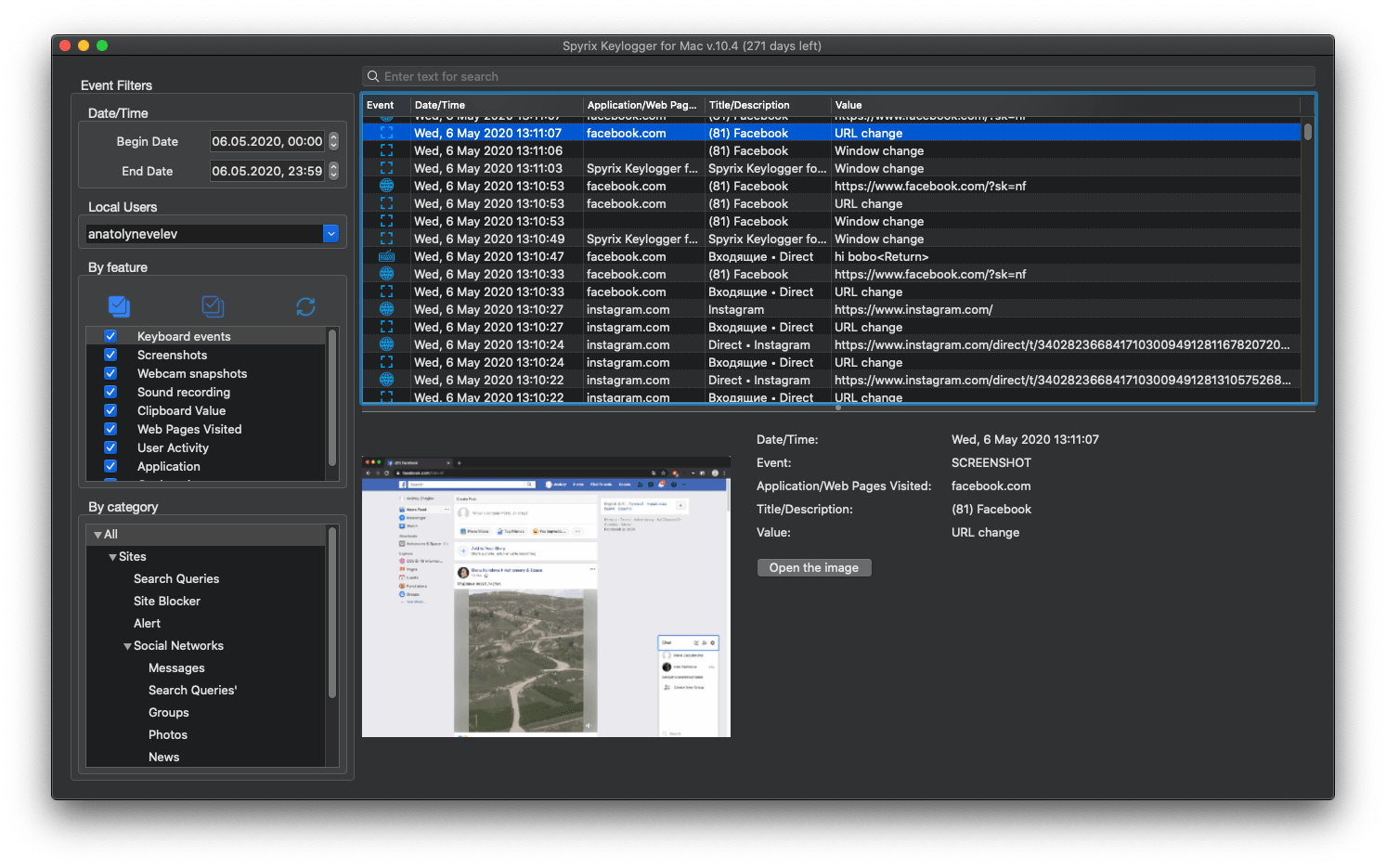Viewport: 1386px width, 868px height.
Task: Uncheck the Webcam snapshots filter
Action: point(110,373)
